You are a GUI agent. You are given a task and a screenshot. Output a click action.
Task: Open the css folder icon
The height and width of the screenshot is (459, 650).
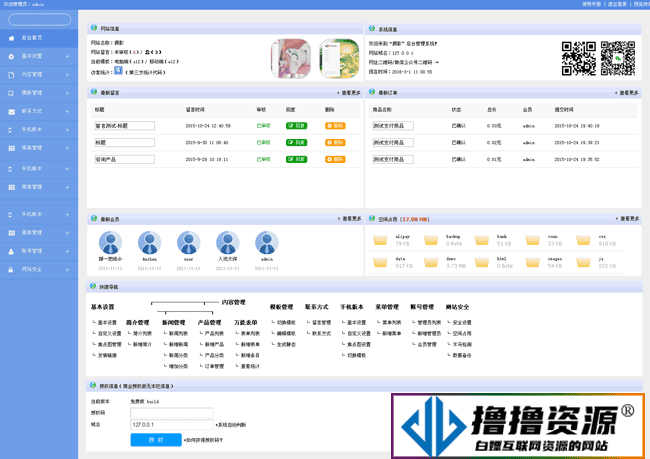pos(583,240)
